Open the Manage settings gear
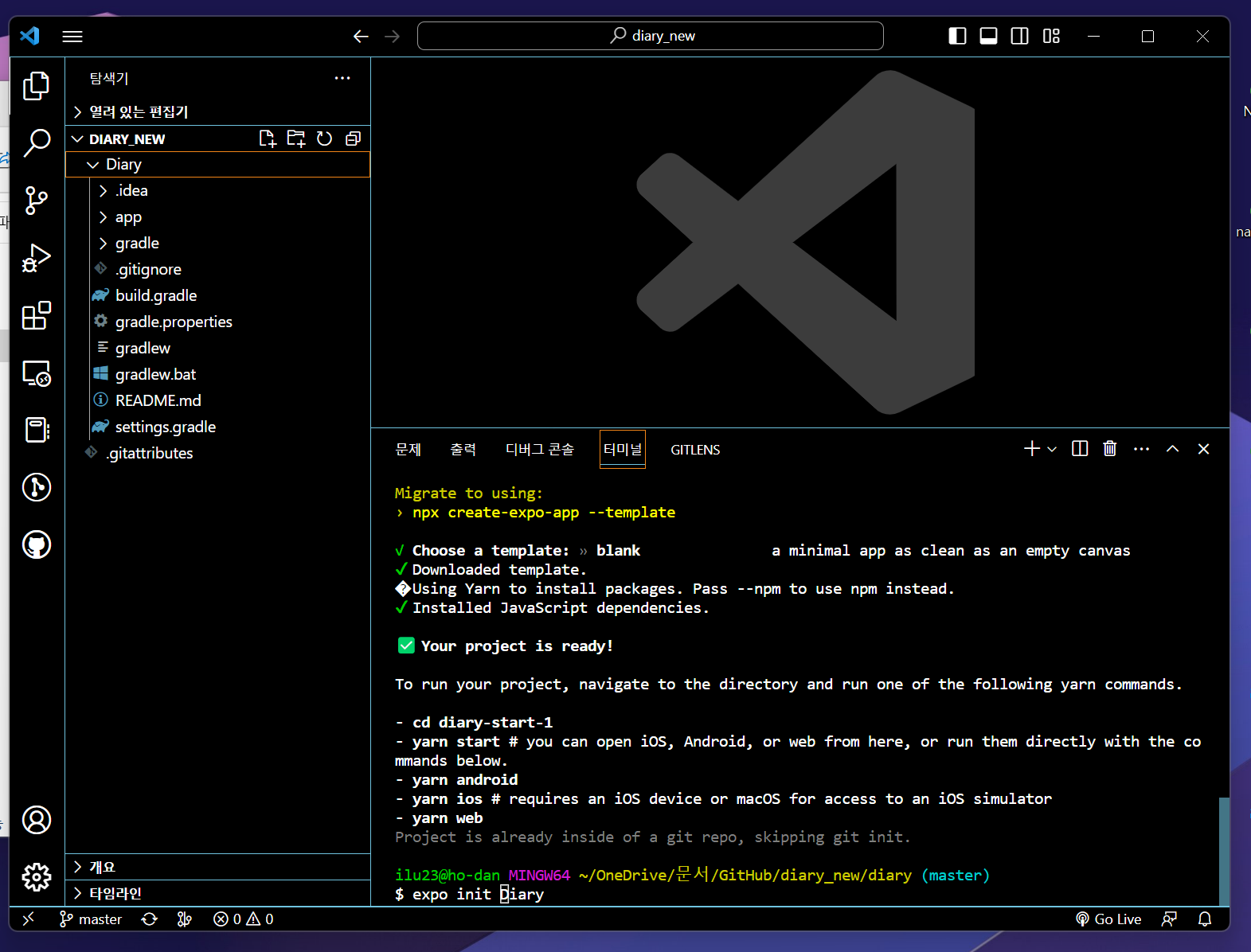The width and height of the screenshot is (1251, 952). click(x=37, y=877)
